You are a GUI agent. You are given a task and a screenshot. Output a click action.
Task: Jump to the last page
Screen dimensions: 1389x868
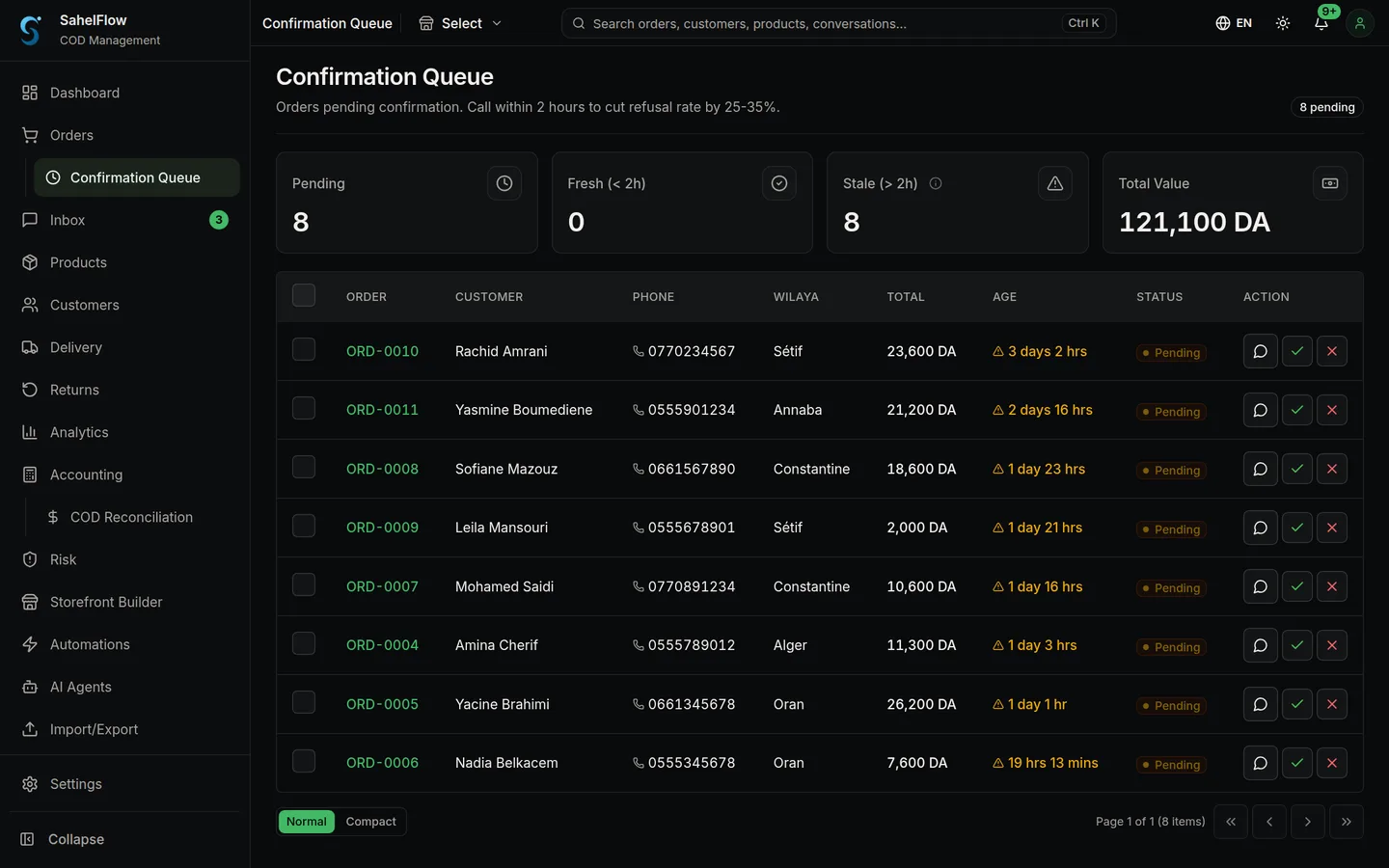1347,822
